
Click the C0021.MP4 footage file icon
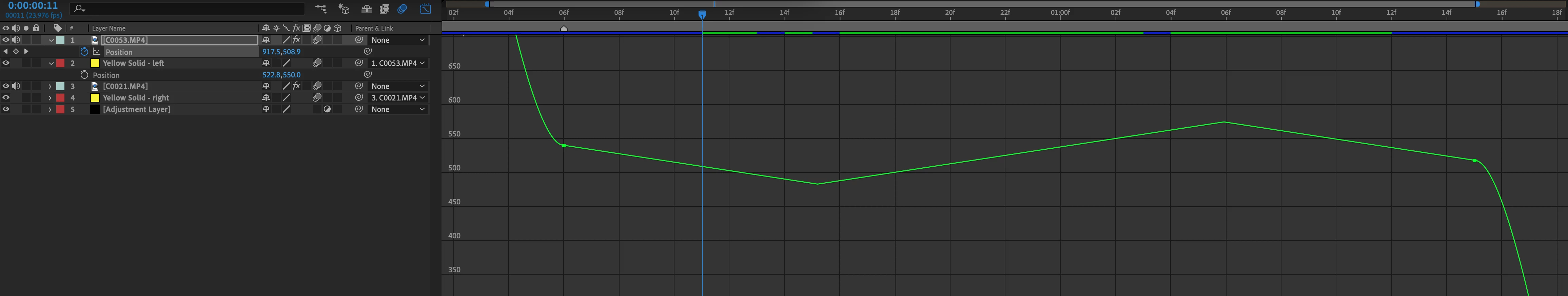[x=95, y=87]
